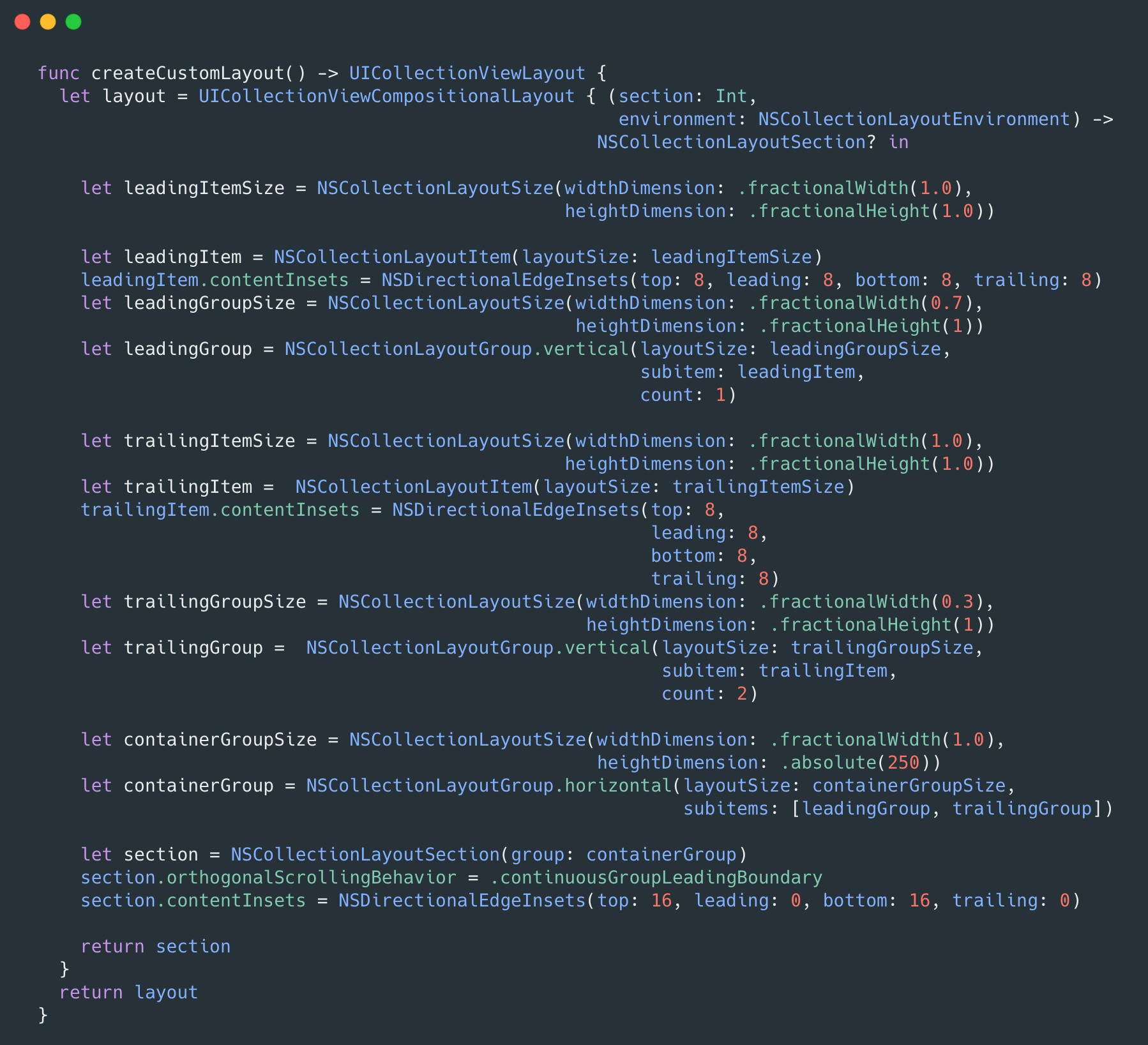Click the leadingItem.contentInsets assignment
The width and height of the screenshot is (1148, 1045).
215,280
